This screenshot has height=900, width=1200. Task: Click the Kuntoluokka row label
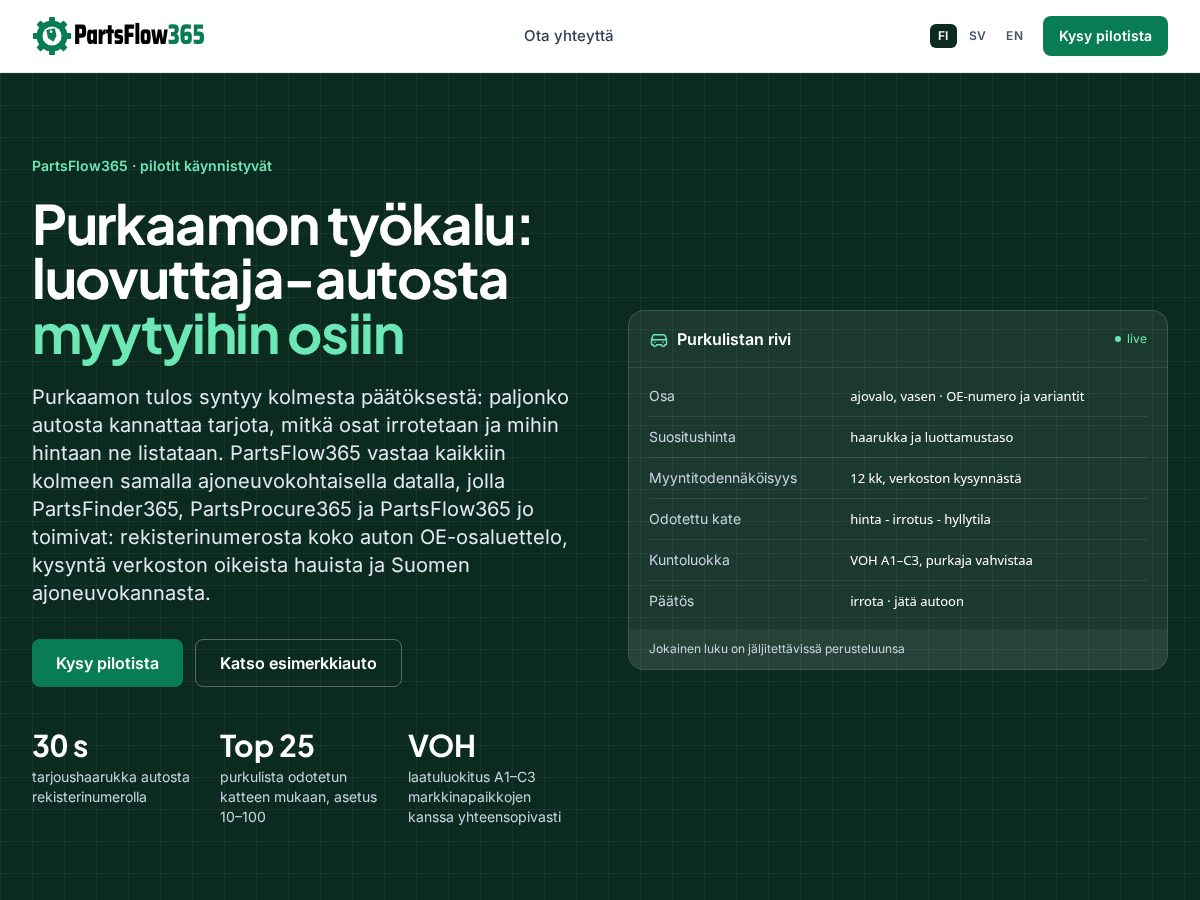689,560
